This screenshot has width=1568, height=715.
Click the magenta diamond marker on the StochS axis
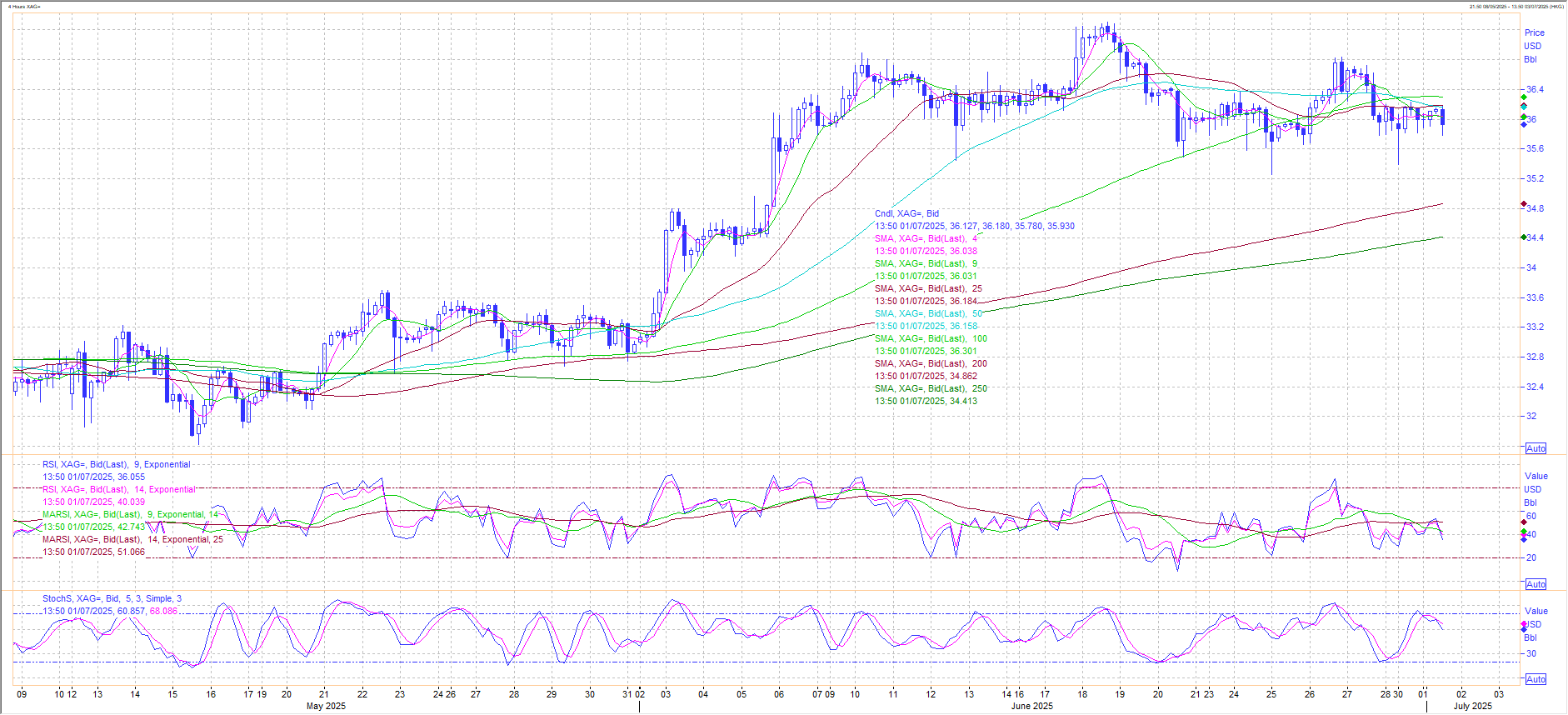click(1524, 624)
